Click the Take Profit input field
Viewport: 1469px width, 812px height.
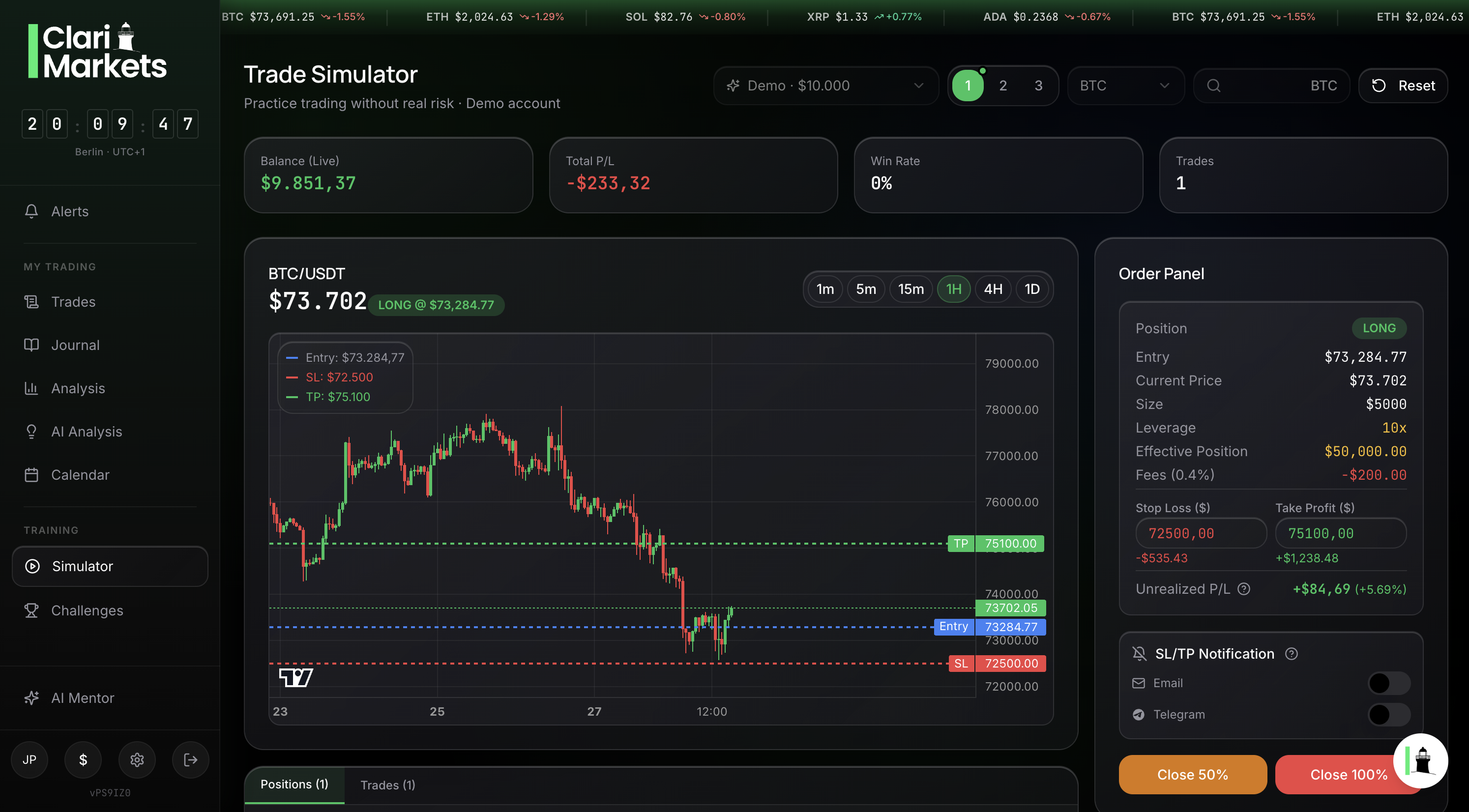(1341, 533)
